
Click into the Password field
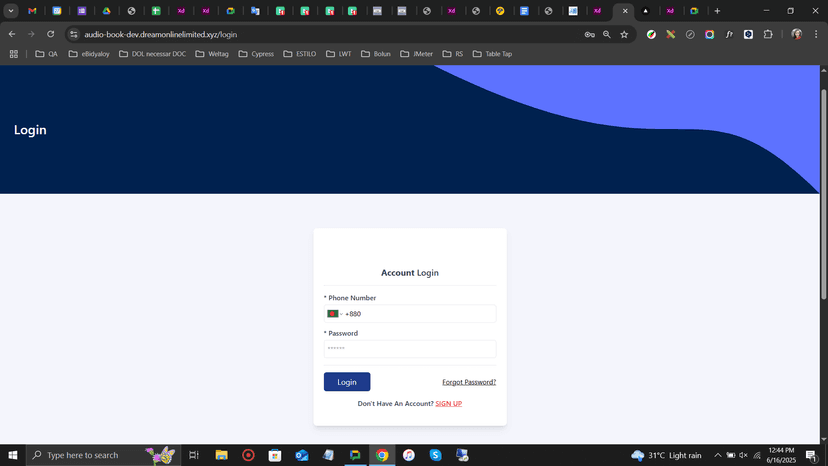[410, 349]
